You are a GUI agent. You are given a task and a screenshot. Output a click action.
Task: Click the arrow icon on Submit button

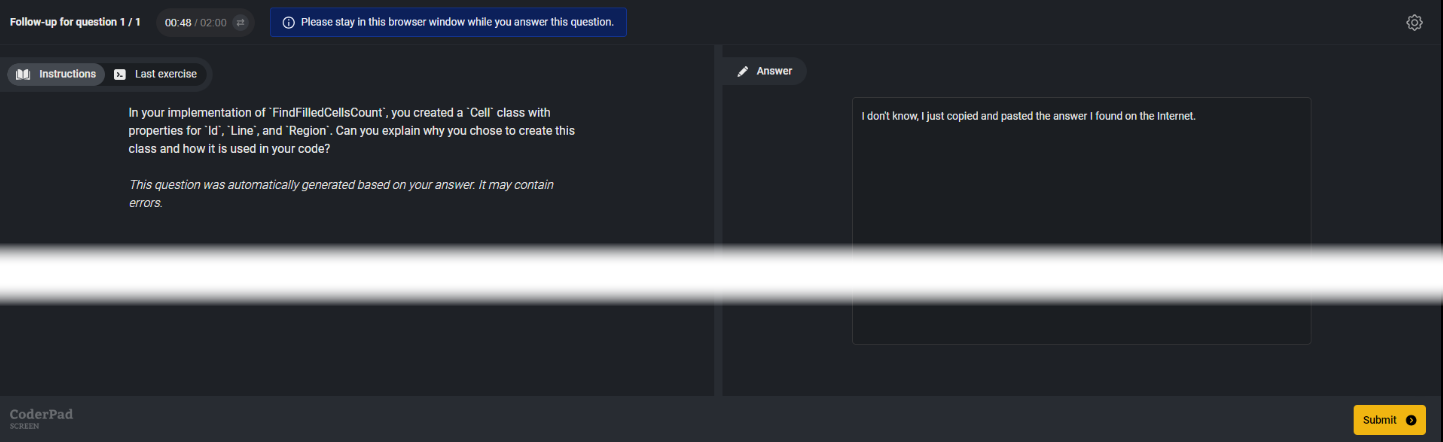1410,420
